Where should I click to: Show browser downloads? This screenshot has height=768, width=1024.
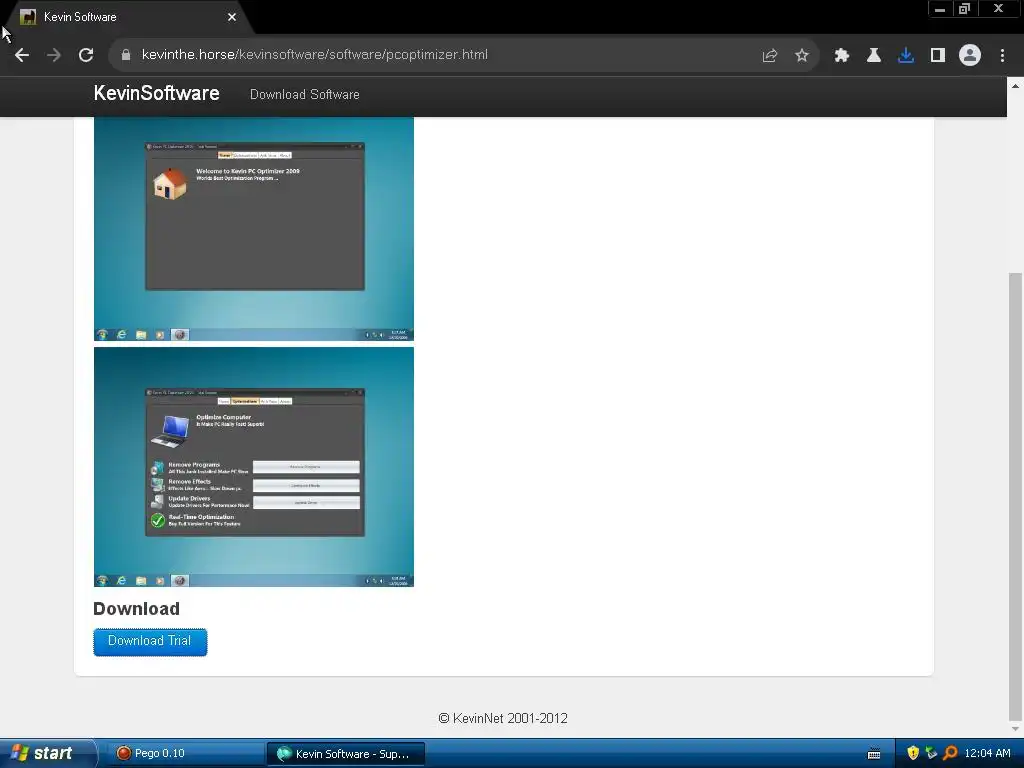pos(906,56)
